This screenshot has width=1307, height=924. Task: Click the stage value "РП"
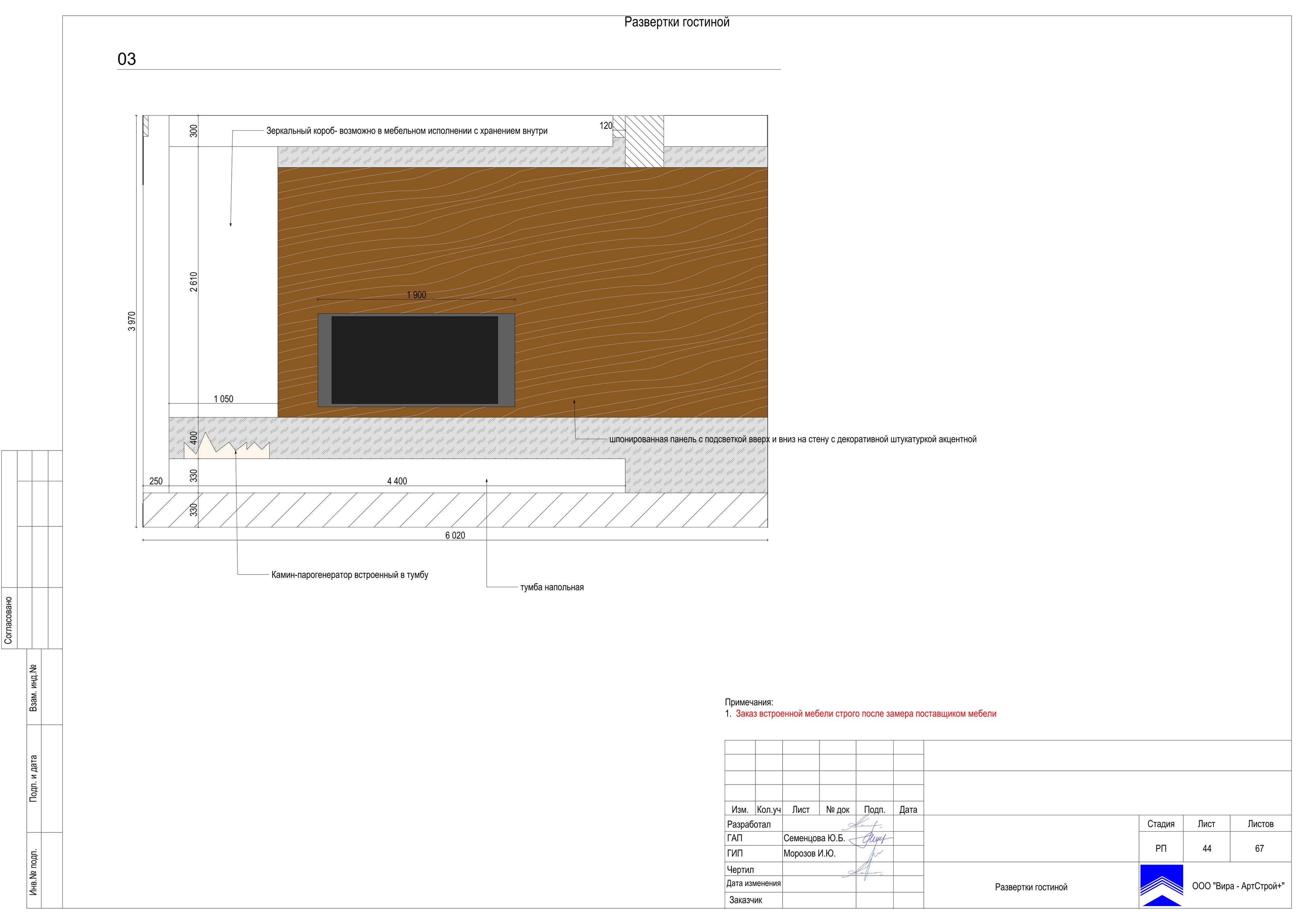click(x=1161, y=849)
